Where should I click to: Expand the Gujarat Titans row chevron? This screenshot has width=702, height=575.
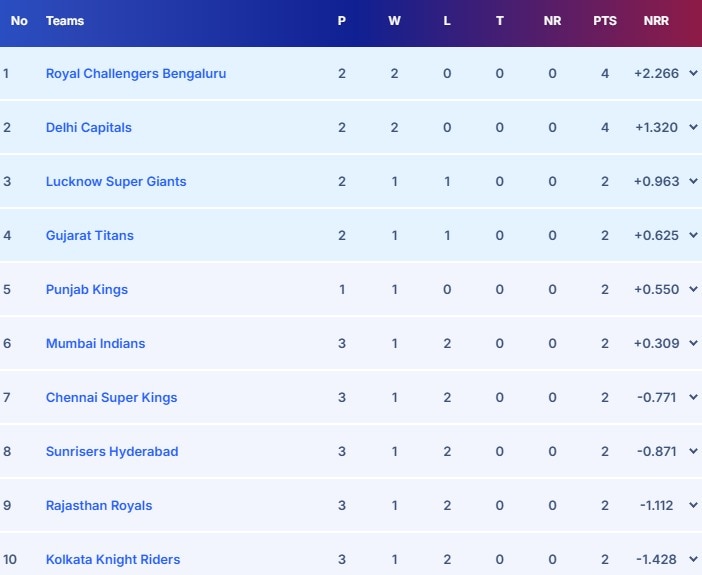693,235
